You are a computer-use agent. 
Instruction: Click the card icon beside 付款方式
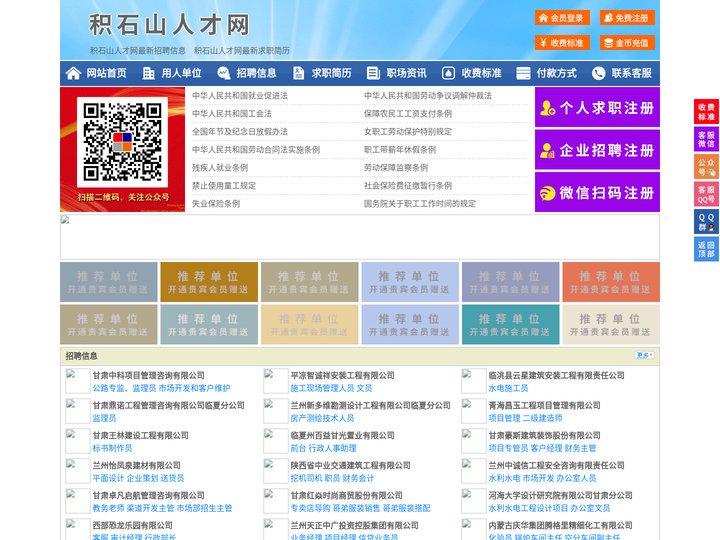(523, 73)
